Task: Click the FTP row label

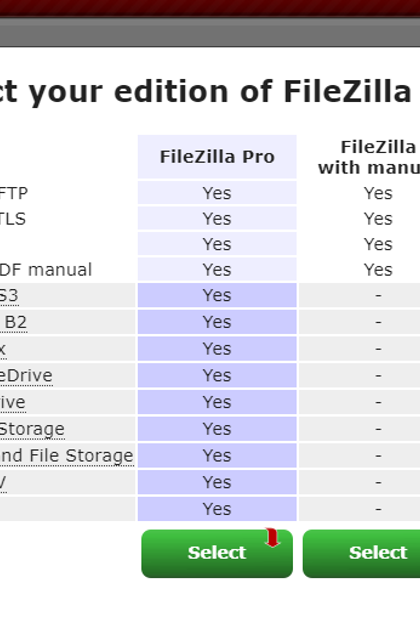Action: (14, 193)
